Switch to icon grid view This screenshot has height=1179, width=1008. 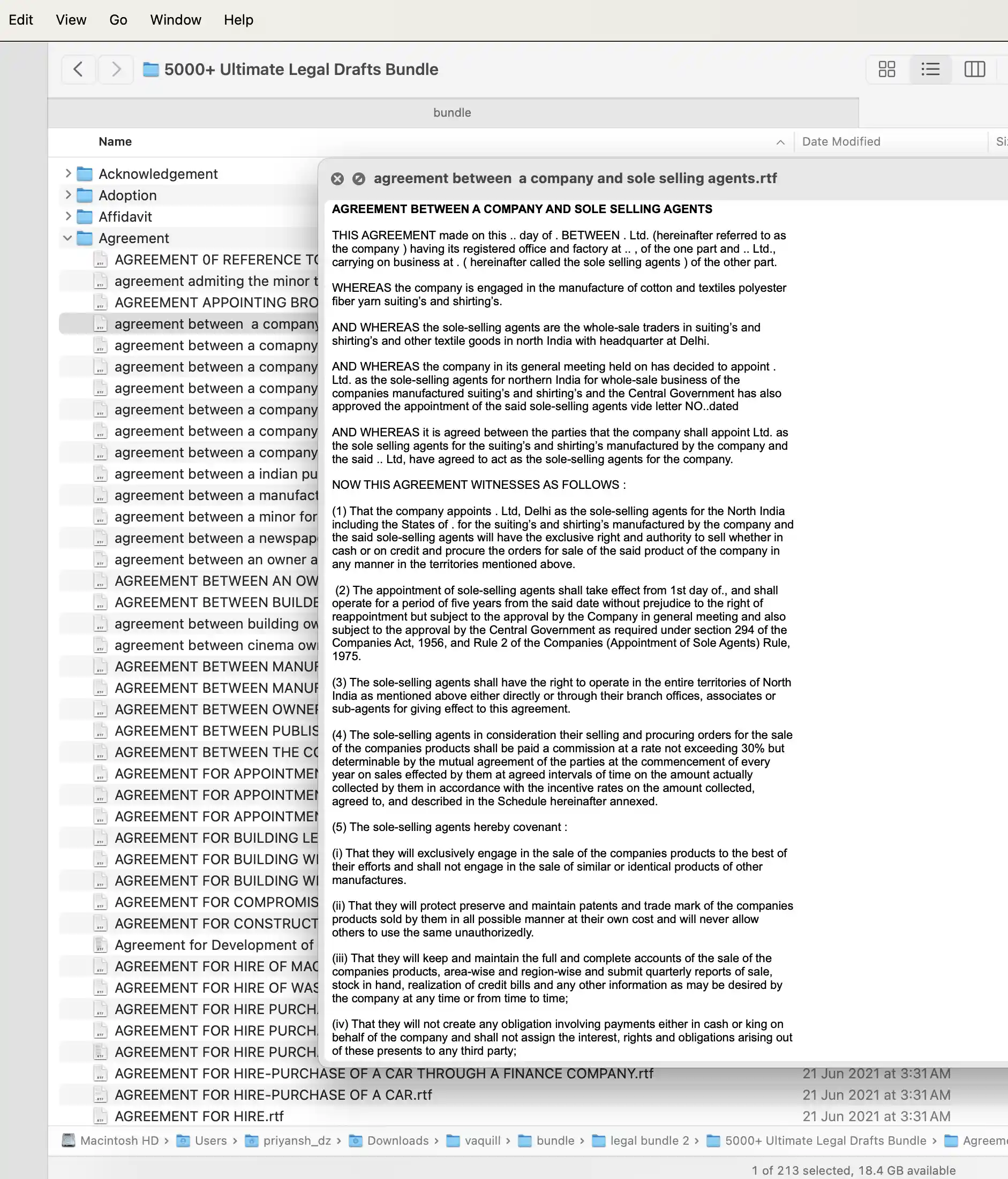(x=887, y=70)
